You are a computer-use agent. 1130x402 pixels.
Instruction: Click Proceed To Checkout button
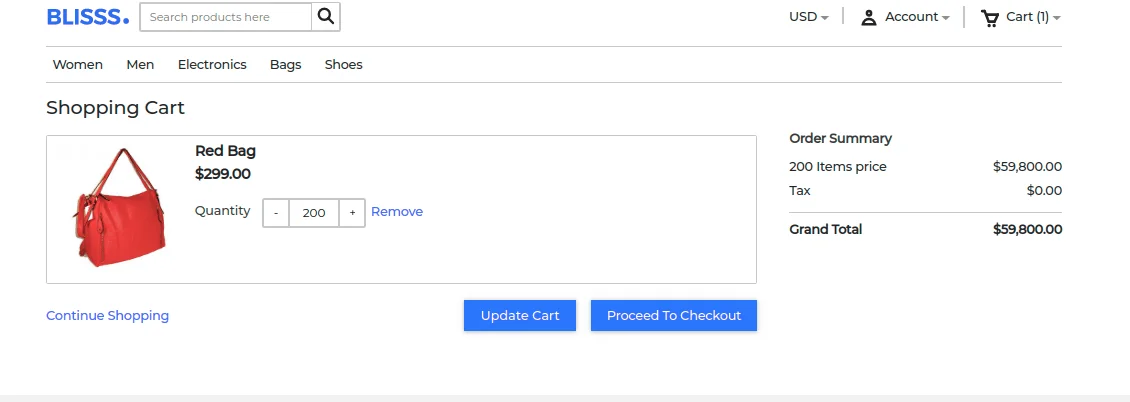pyautogui.click(x=674, y=316)
